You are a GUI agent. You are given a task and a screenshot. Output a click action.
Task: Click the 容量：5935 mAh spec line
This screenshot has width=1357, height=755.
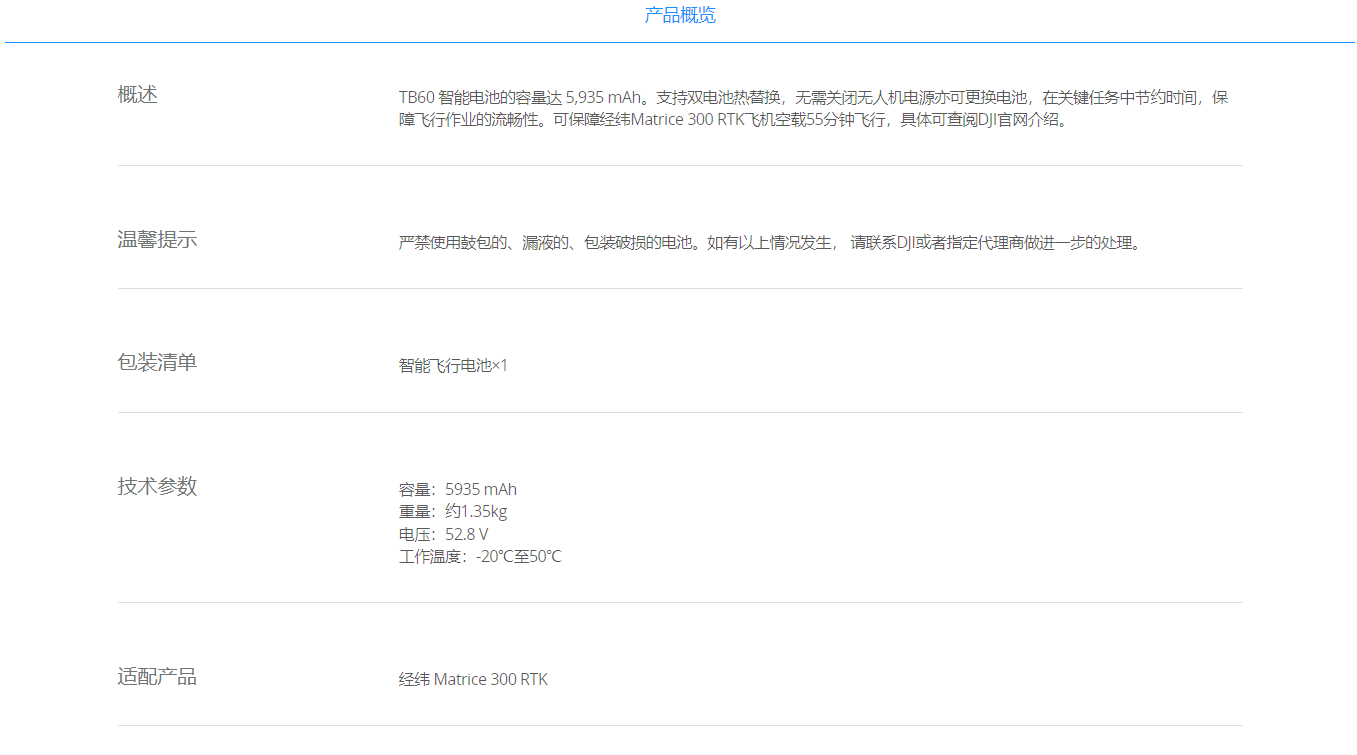point(458,490)
